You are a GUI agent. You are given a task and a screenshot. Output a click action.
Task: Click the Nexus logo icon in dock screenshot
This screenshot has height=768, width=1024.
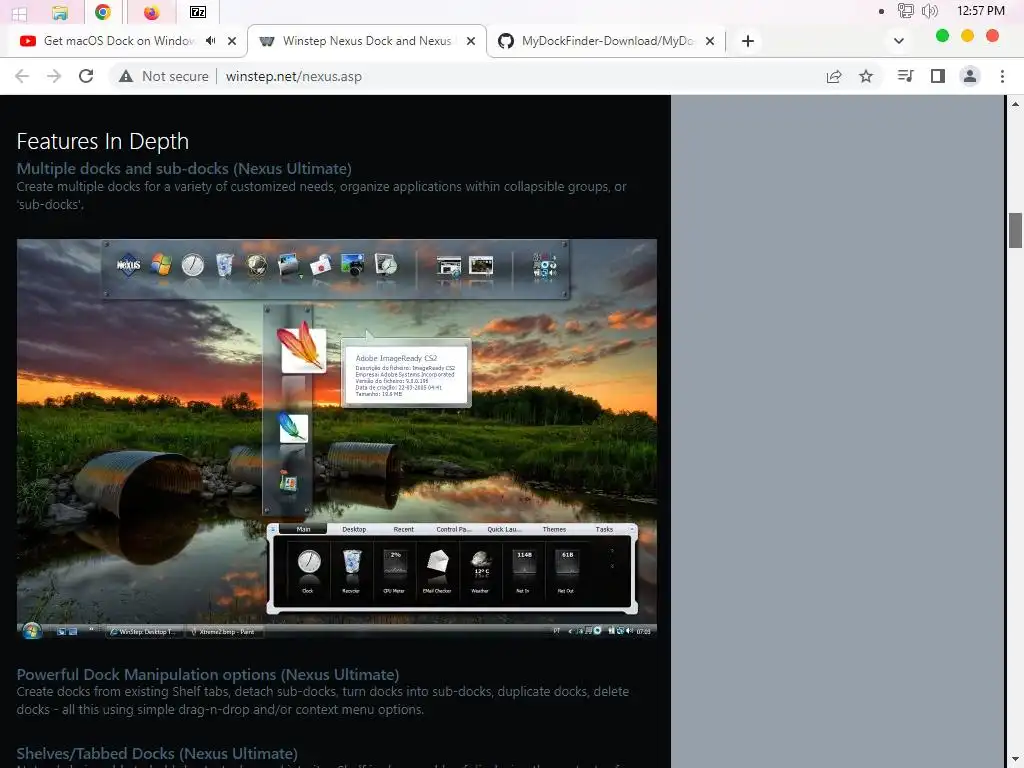click(129, 264)
